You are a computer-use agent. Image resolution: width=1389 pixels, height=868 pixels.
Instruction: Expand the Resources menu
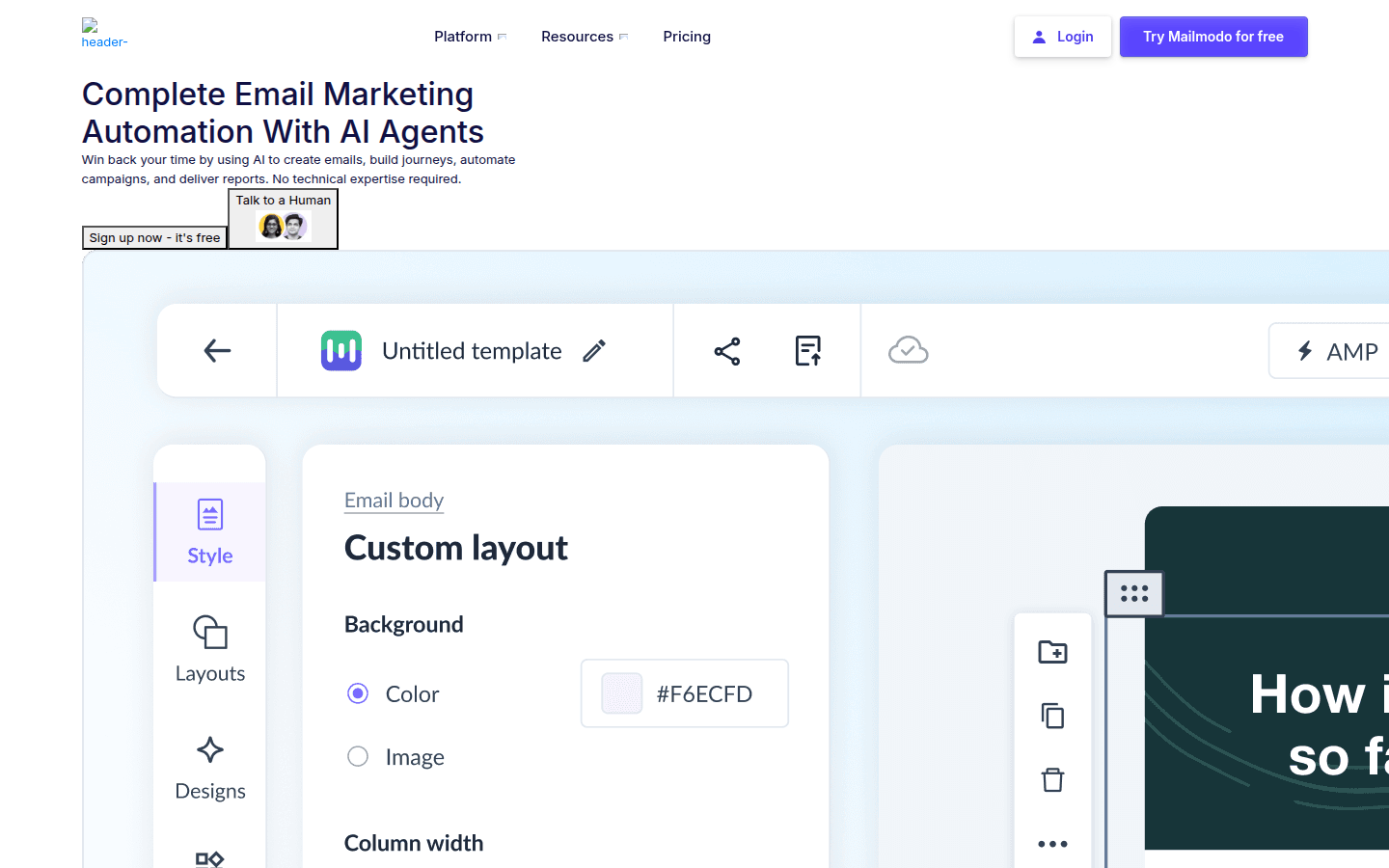pyautogui.click(x=578, y=36)
